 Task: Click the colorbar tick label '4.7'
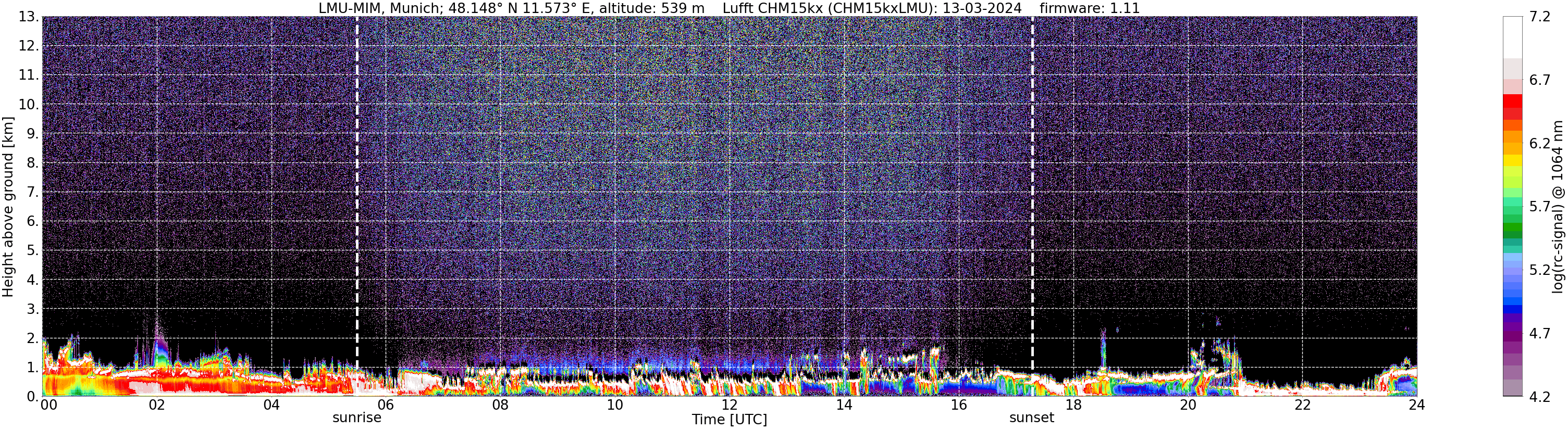point(1539,333)
